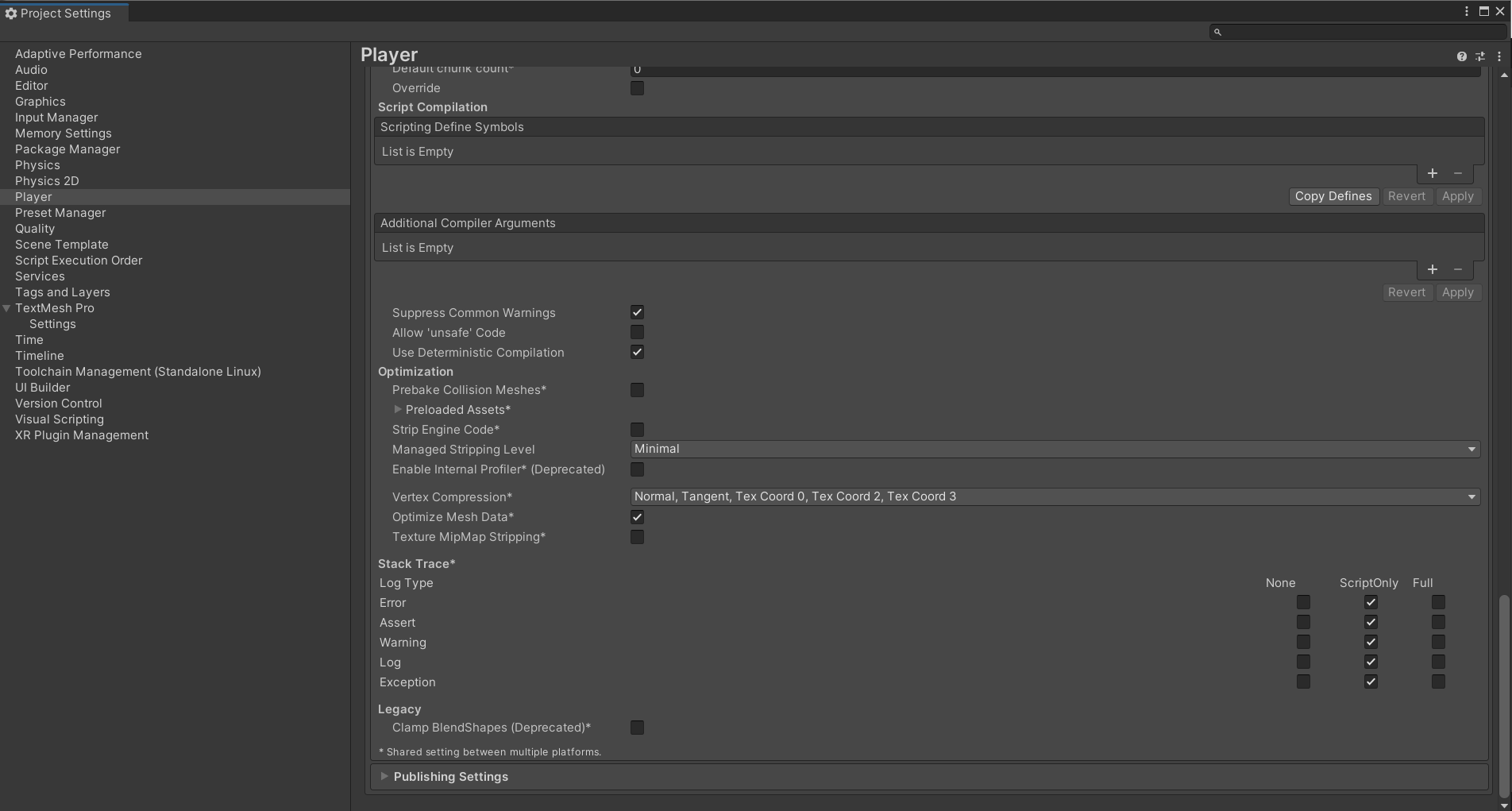The width and height of the screenshot is (1512, 811).
Task: Click Apply under Additional Compiler Arguments
Action: tap(1457, 292)
